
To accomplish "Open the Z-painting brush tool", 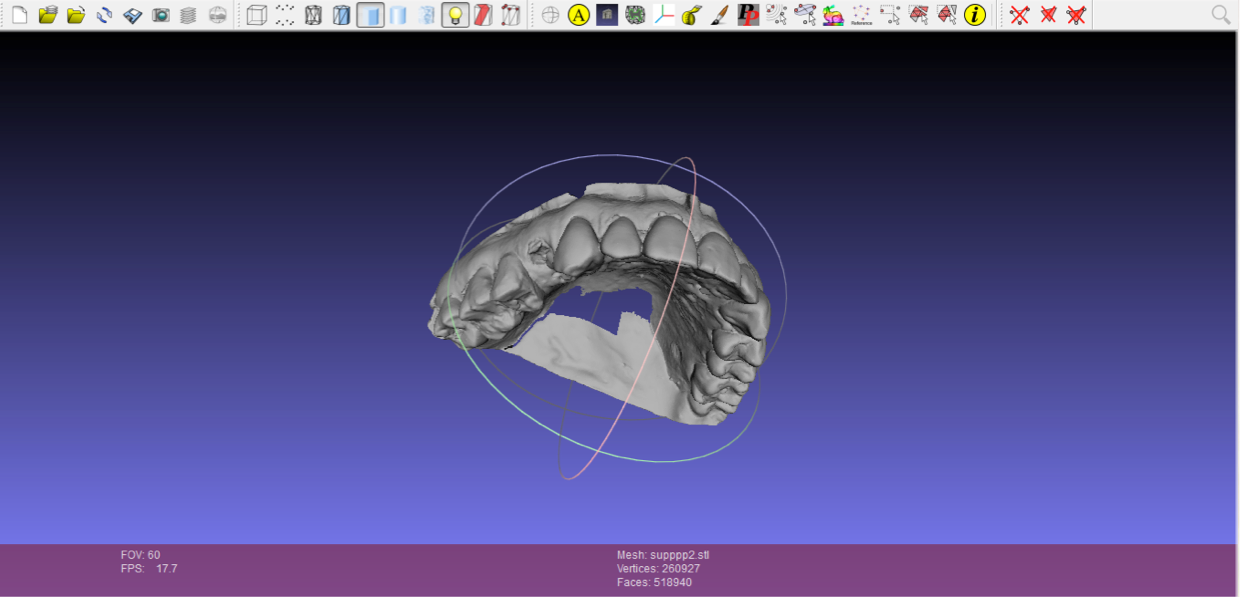I will pyautogui.click(x=719, y=15).
